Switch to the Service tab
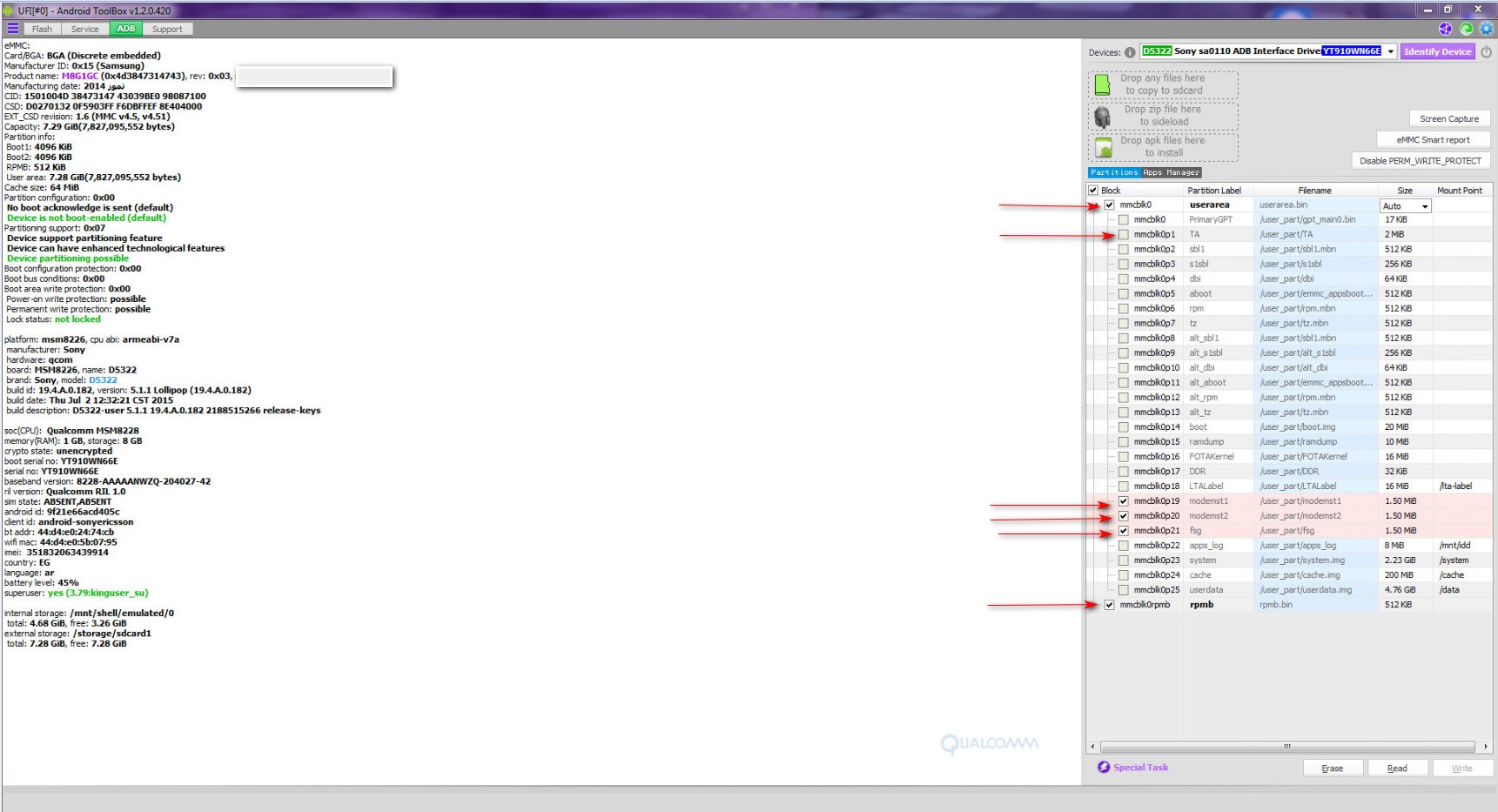This screenshot has height=812, width=1498. 84,29
